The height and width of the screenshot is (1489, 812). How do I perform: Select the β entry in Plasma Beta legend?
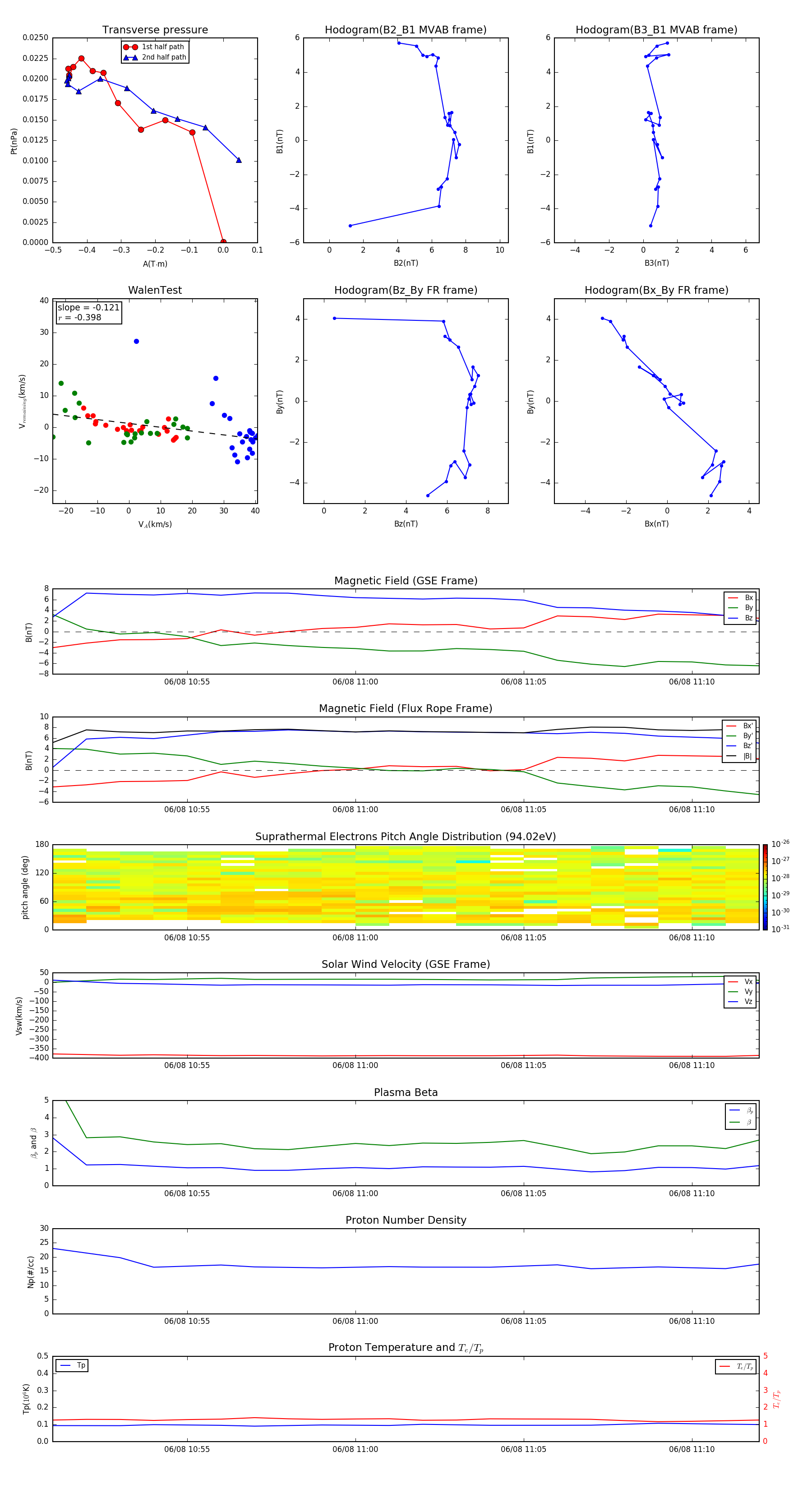741,1122
